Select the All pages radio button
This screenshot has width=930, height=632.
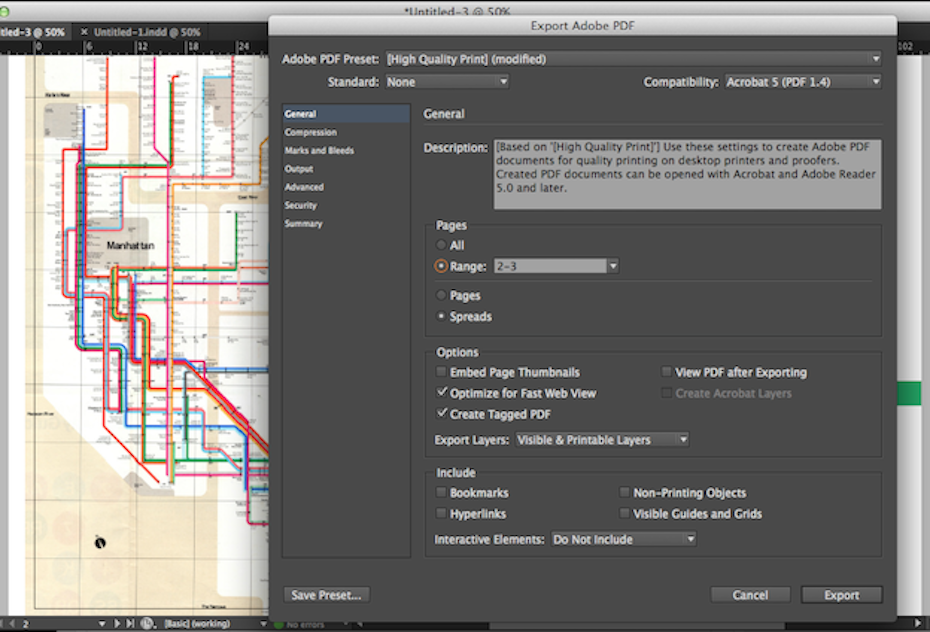(441, 245)
